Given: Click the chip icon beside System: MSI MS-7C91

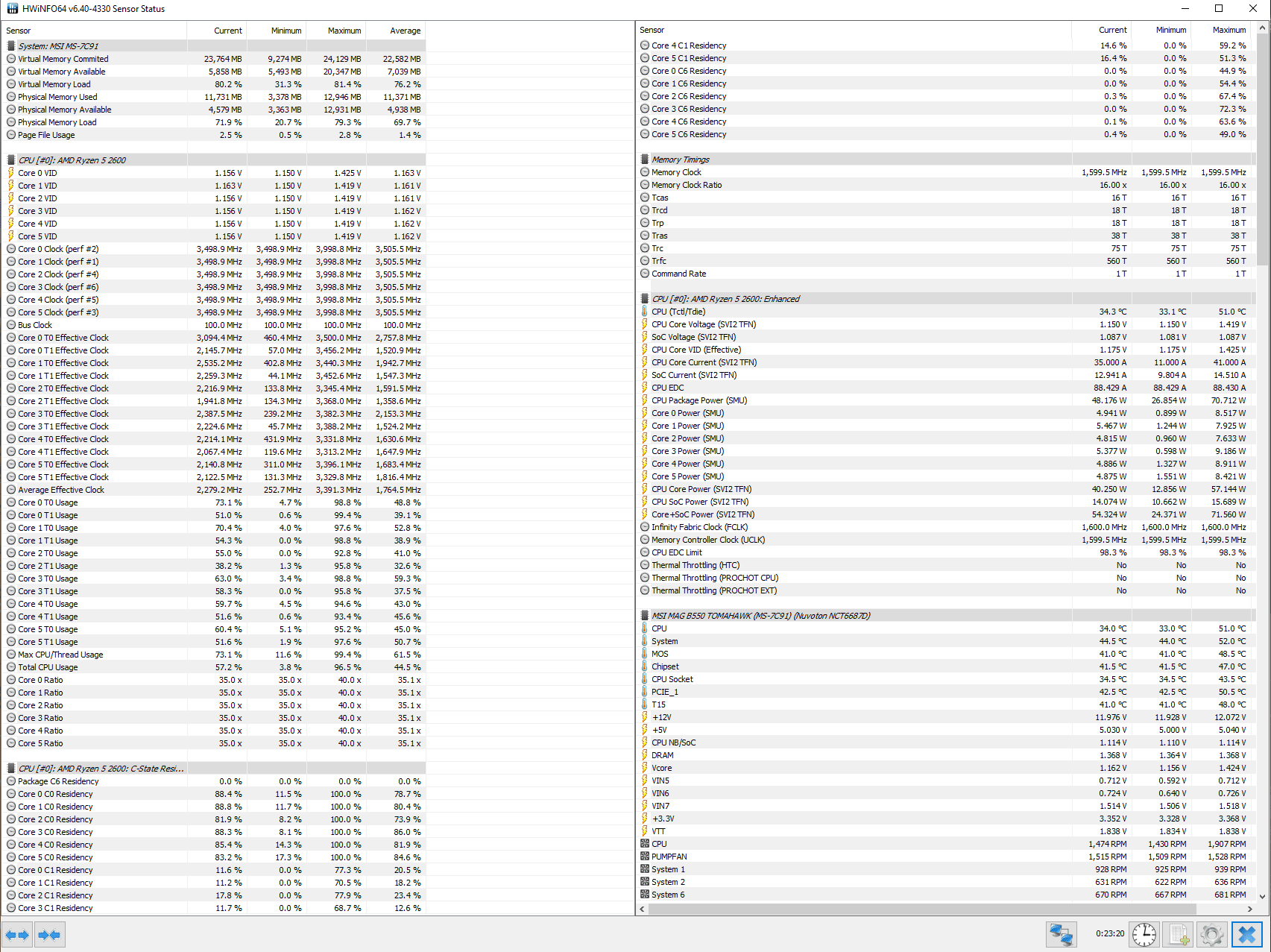Looking at the screenshot, I should [11, 46].
